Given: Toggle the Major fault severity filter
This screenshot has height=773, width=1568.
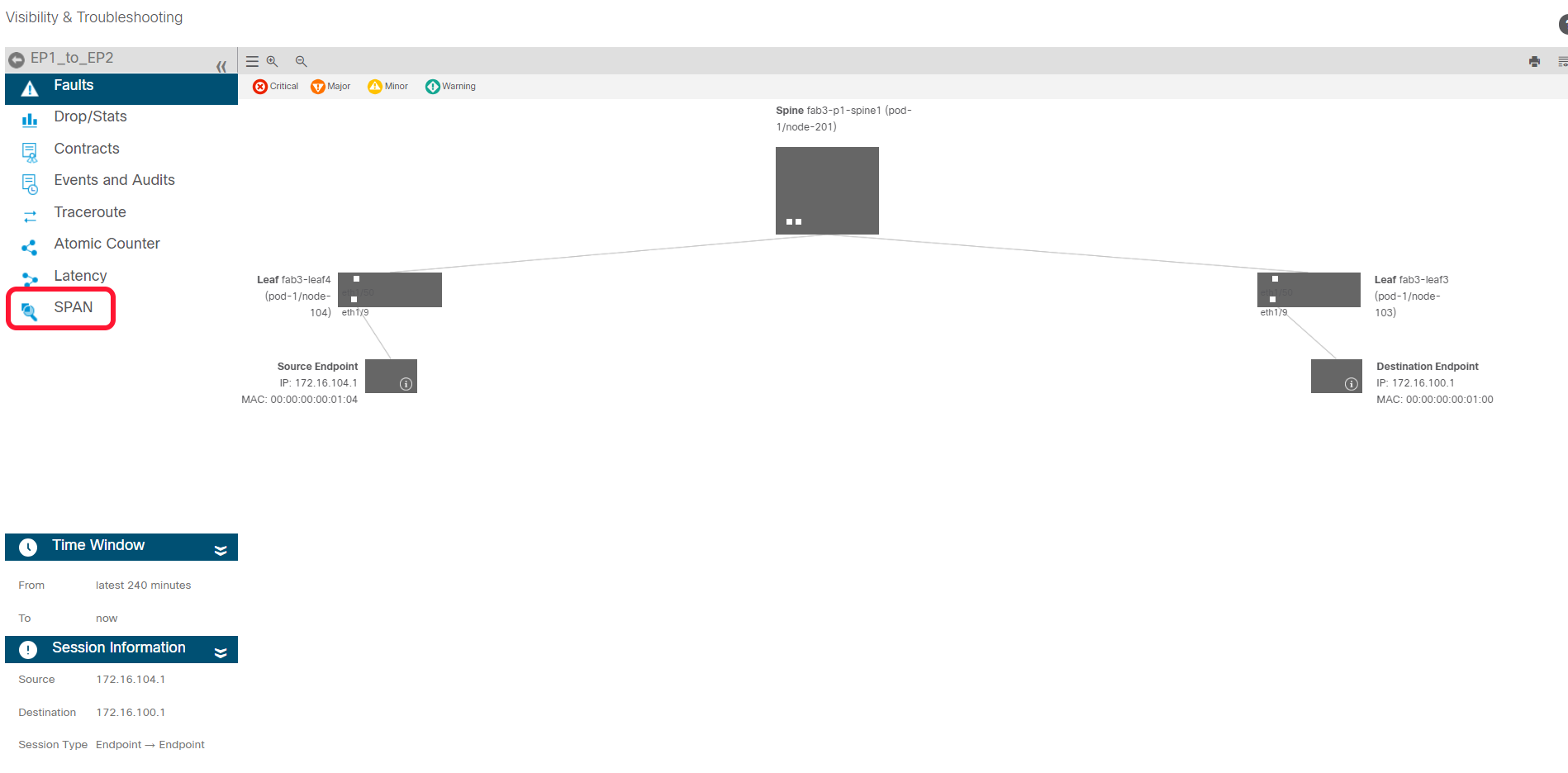Looking at the screenshot, I should tap(330, 87).
